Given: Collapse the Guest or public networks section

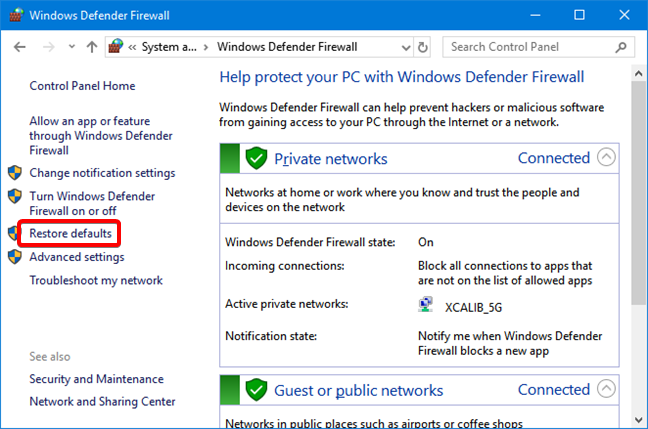Looking at the screenshot, I should (x=606, y=389).
